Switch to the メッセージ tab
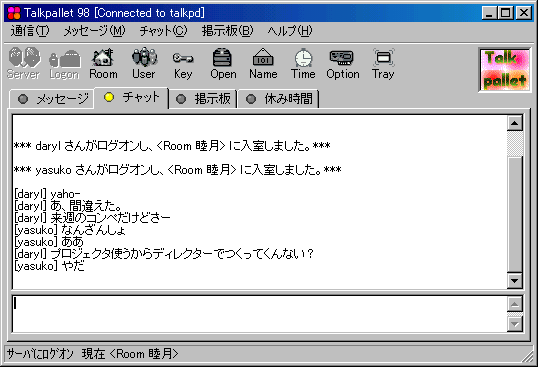This screenshot has height=367, width=538. 52,99
